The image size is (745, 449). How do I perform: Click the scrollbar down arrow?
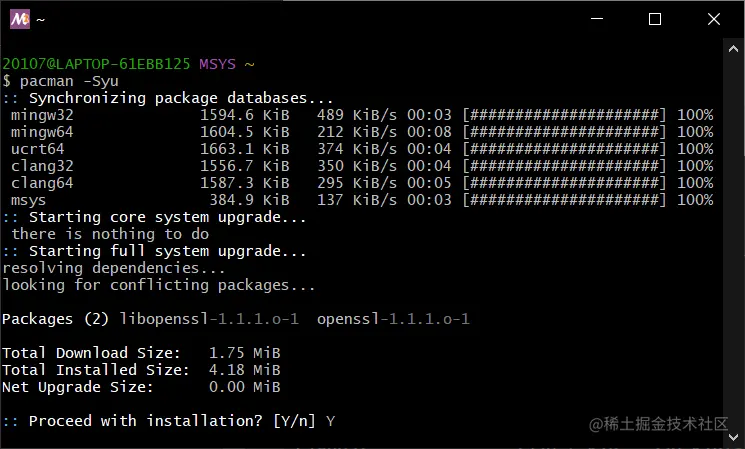click(x=733, y=437)
